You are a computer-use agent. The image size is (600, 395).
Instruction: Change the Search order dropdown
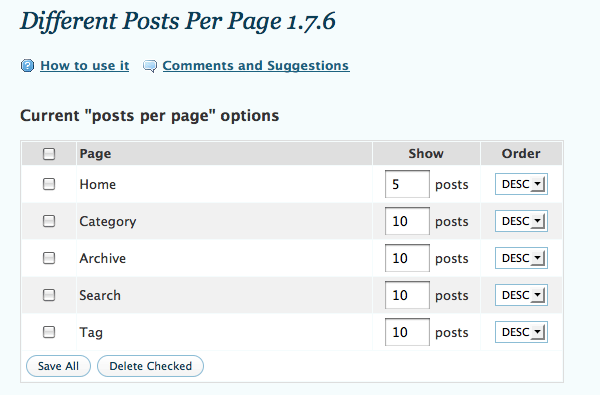point(521,295)
